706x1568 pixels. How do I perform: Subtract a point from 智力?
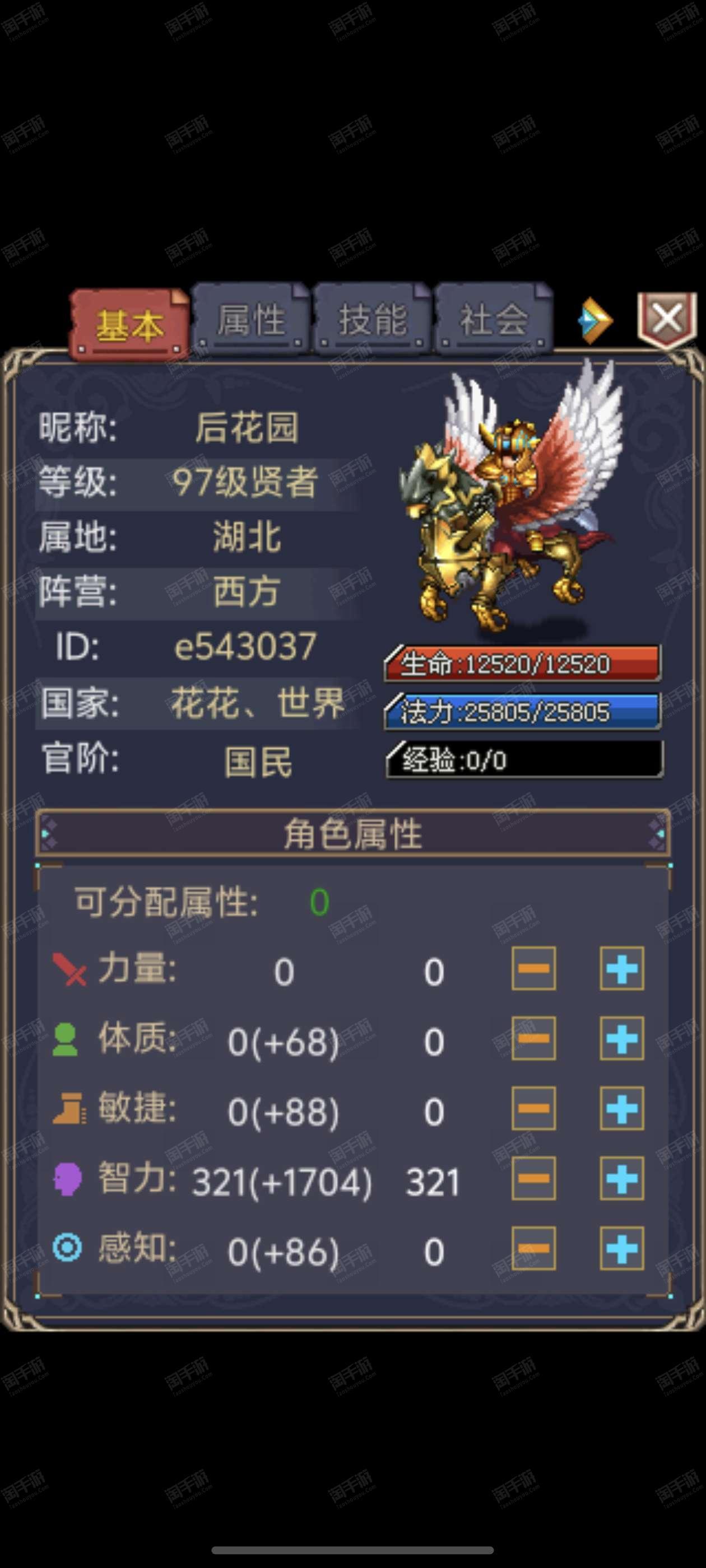pyautogui.click(x=533, y=1178)
